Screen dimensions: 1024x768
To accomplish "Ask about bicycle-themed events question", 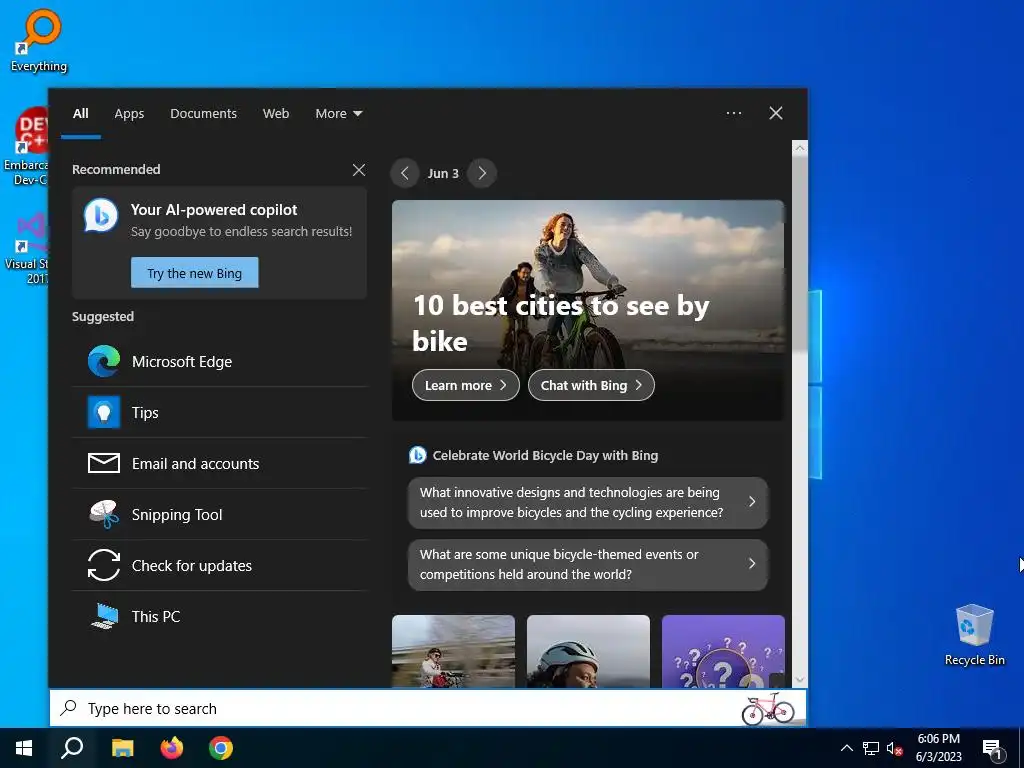I will 588,564.
